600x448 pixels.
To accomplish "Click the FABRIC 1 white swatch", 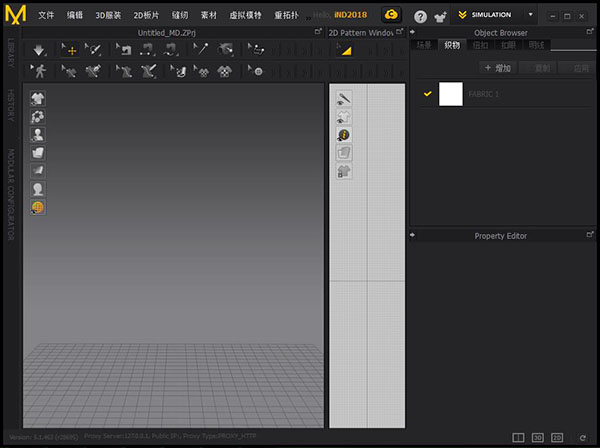I will point(450,94).
